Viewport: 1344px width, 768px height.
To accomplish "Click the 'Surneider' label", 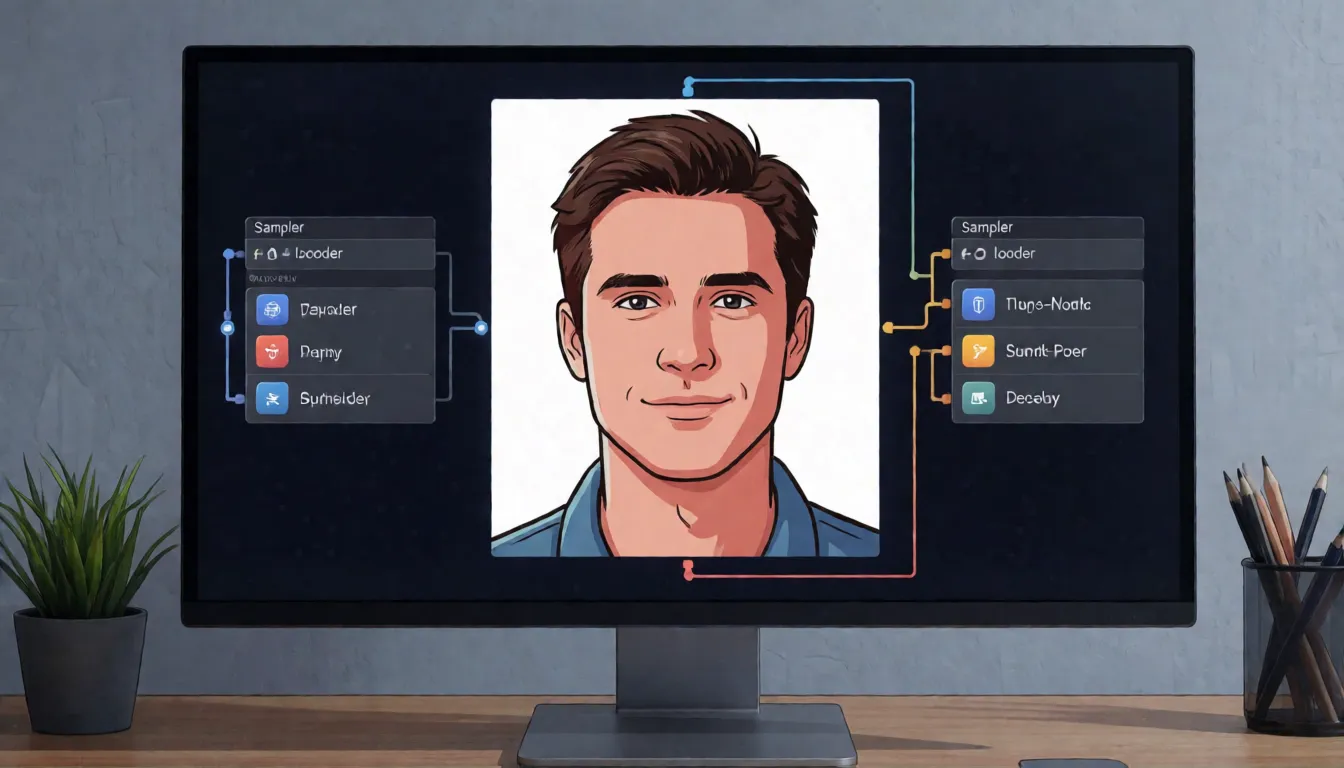I will 335,398.
